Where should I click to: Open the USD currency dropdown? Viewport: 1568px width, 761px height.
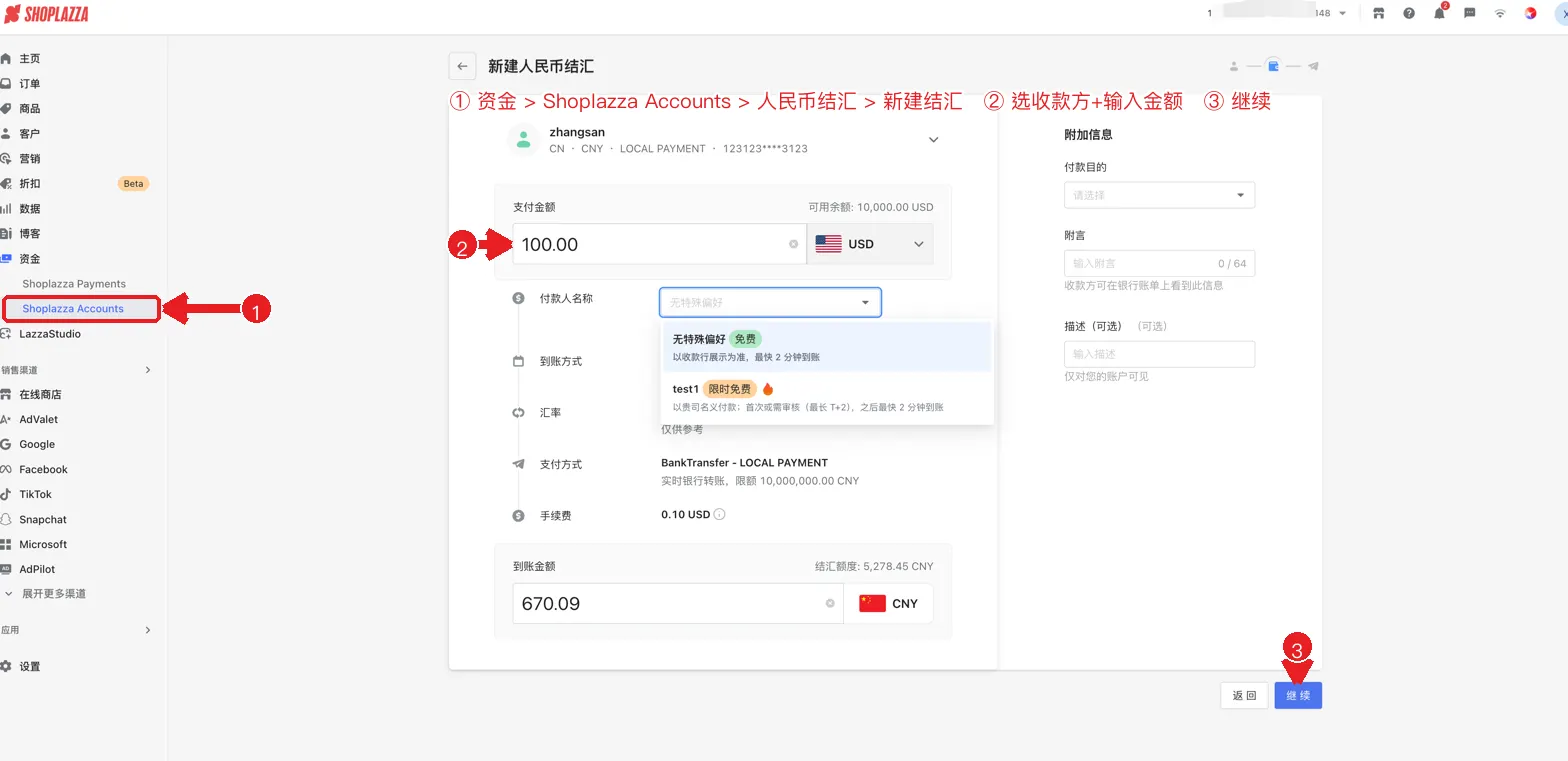[870, 244]
